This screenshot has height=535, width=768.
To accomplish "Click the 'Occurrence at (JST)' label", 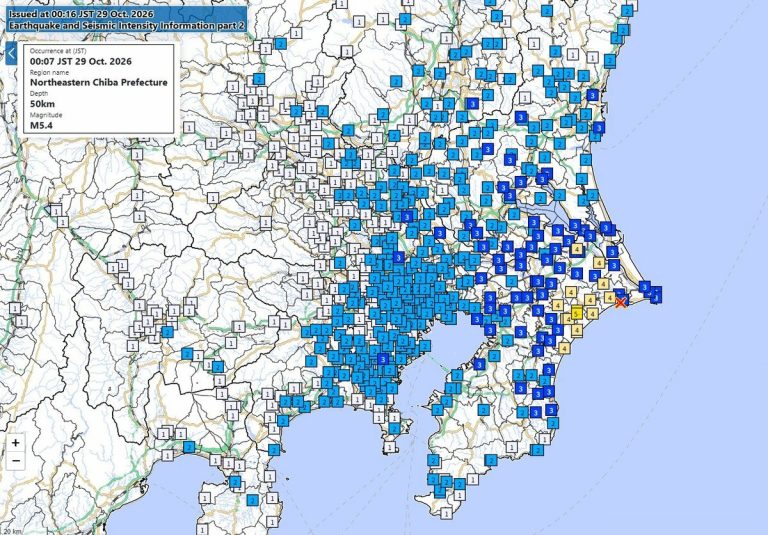I will click(x=58, y=51).
